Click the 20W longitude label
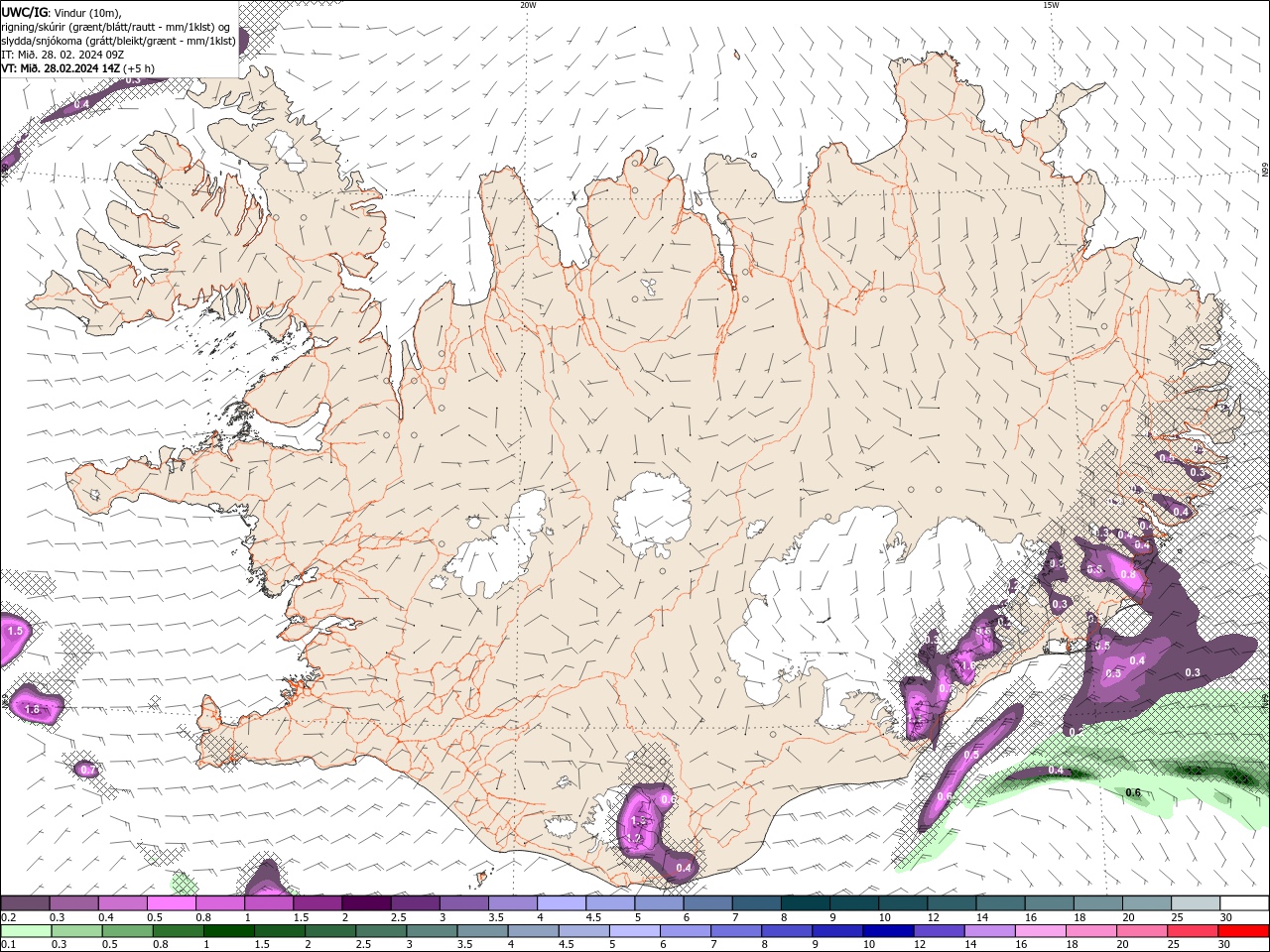Screen dimensions: 1270x952 tap(528, 5)
